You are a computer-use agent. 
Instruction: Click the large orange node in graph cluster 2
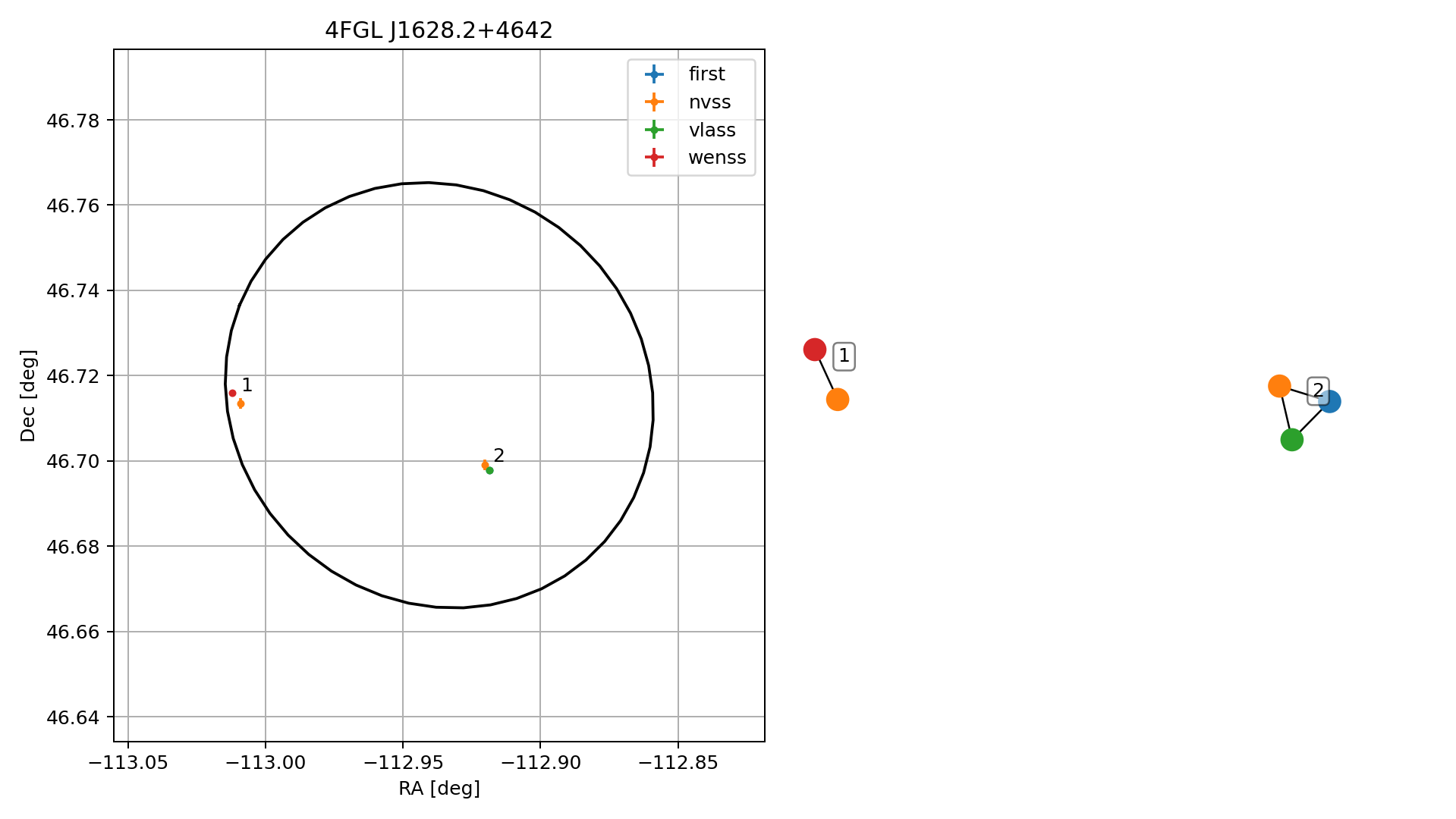pyautogui.click(x=1279, y=386)
